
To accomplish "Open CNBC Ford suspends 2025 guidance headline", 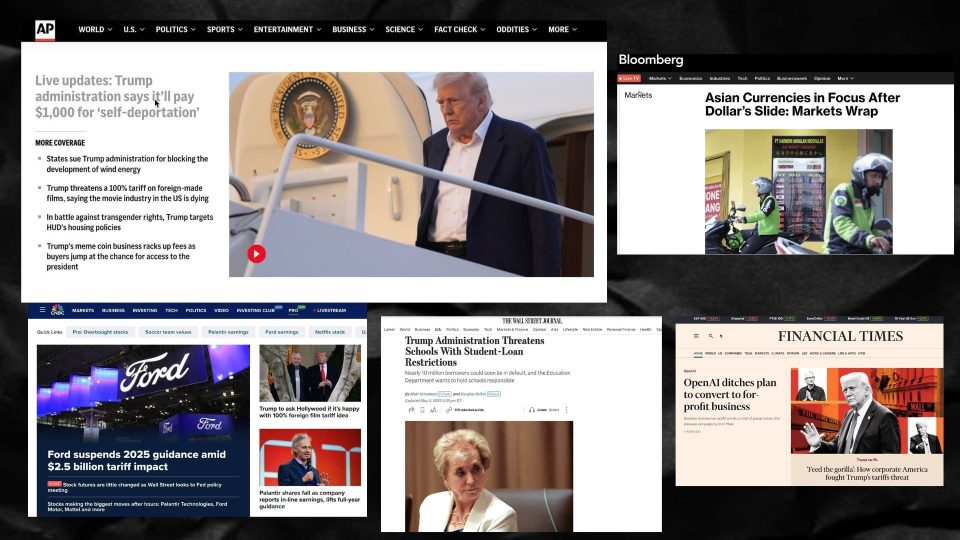I will pos(137,460).
